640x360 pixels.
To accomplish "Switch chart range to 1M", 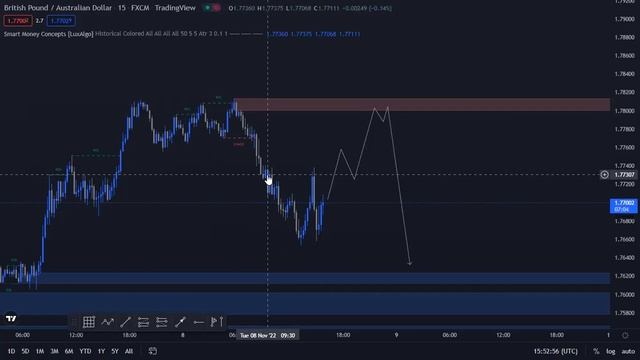I will pyautogui.click(x=40, y=351).
